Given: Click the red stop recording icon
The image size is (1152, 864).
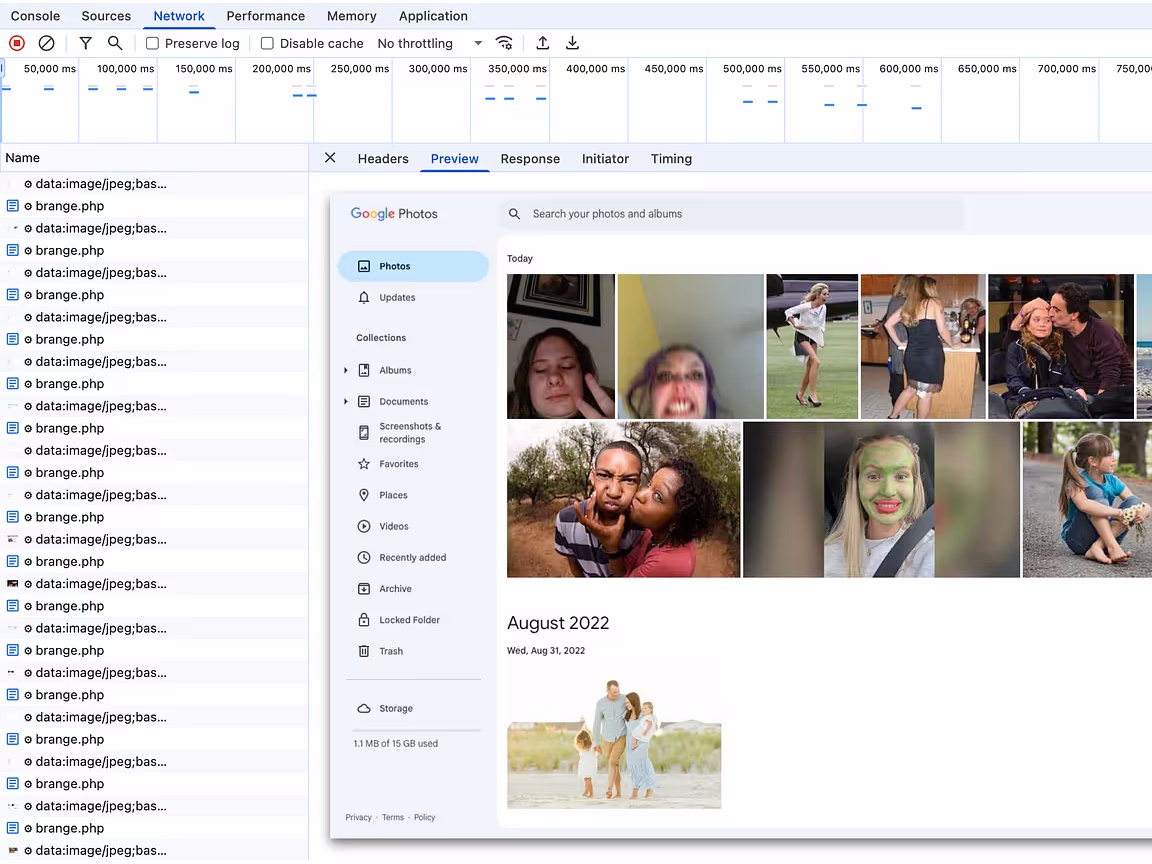Looking at the screenshot, I should (17, 43).
